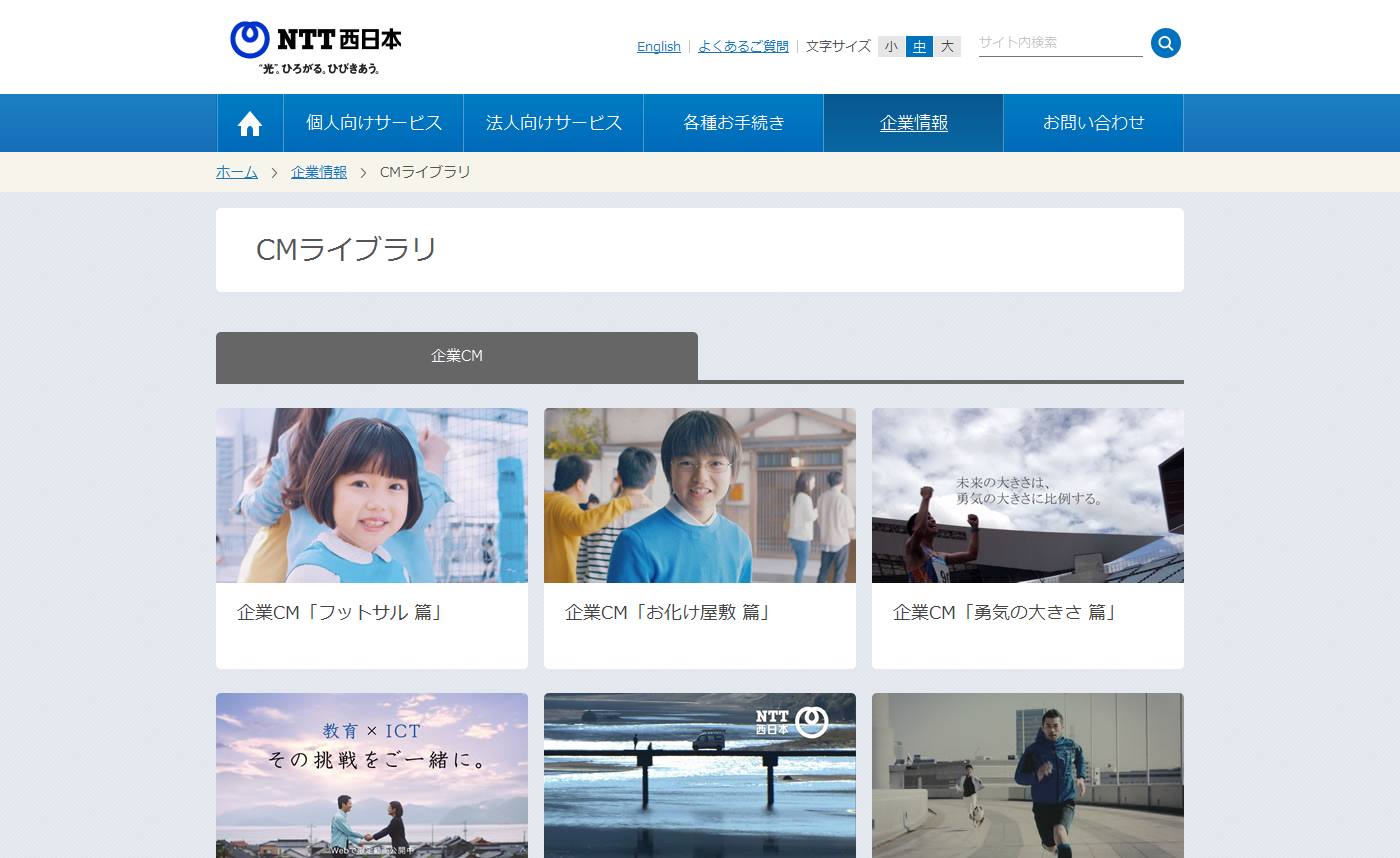Click the 企業CM「お化け屋敷 篇」title
The image size is (1400, 858).
tap(668, 612)
